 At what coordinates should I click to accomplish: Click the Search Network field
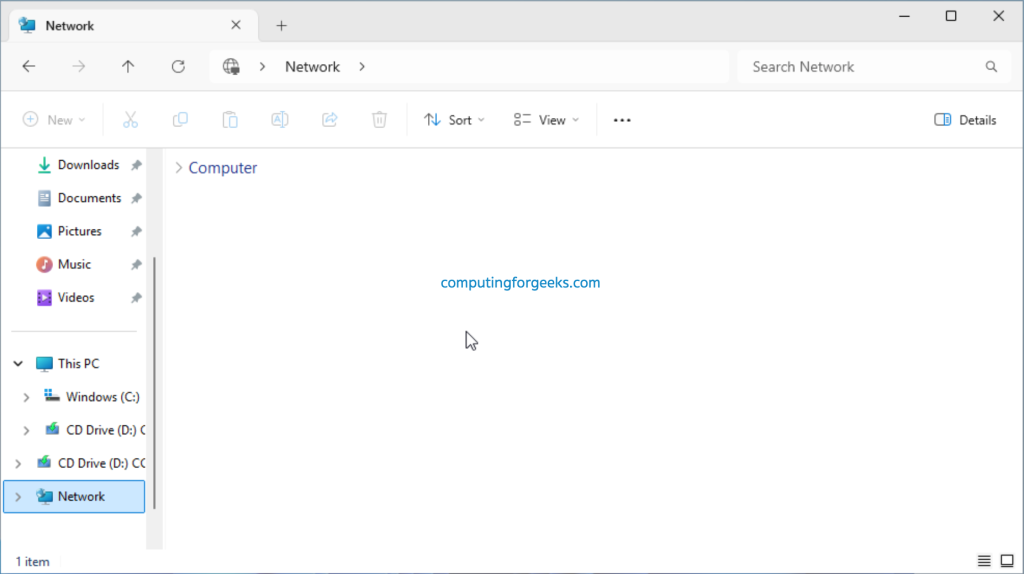875,67
